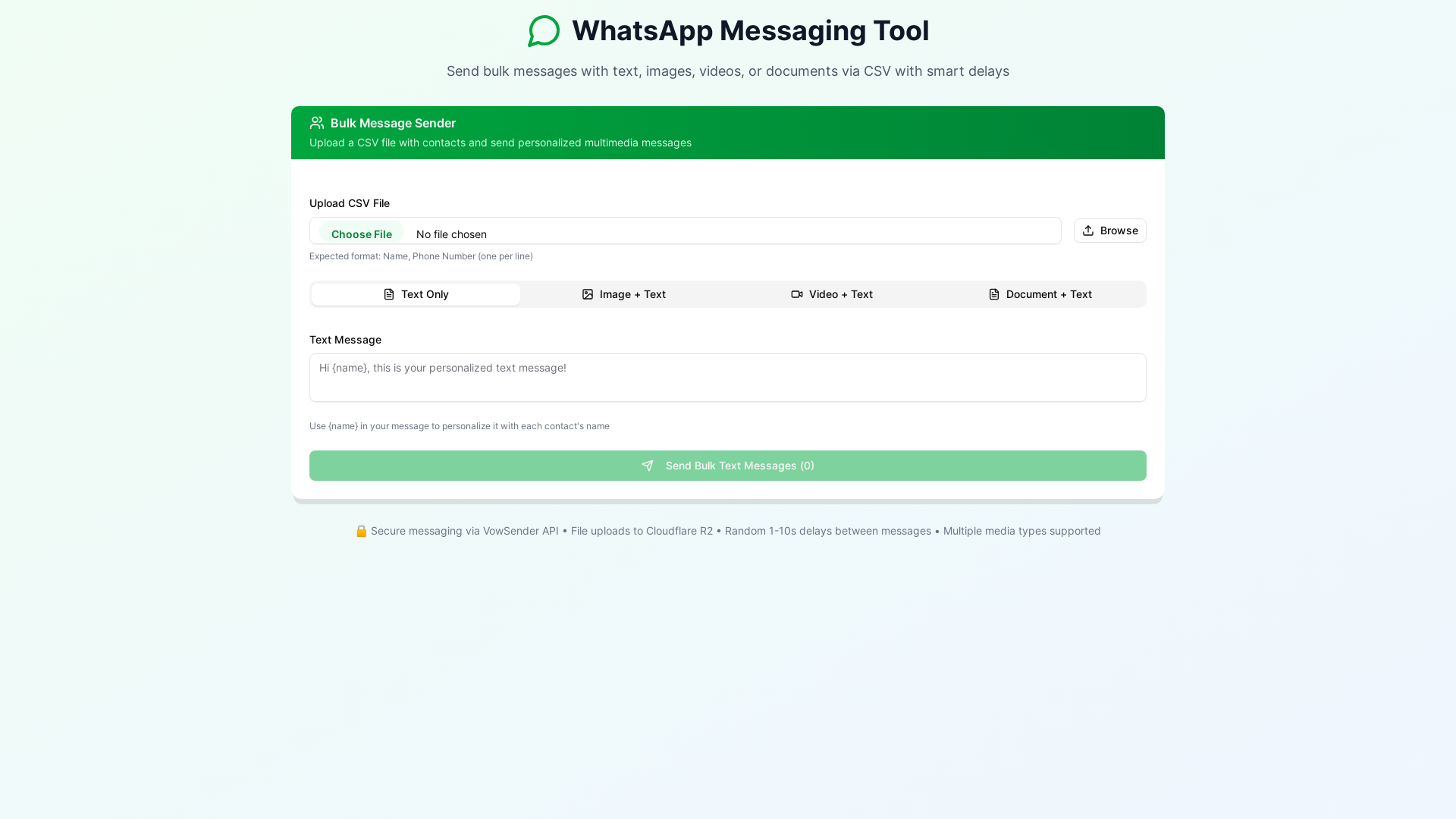The width and height of the screenshot is (1456, 819).
Task: Click the paper plane send icon
Action: pyautogui.click(x=648, y=466)
